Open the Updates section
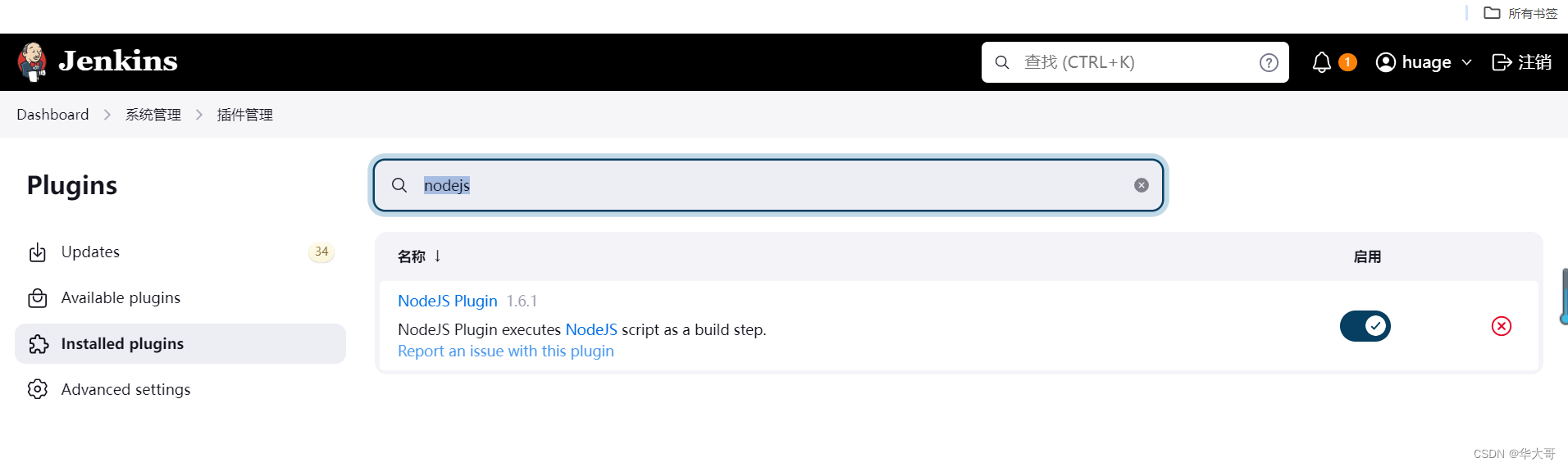The image size is (1568, 467). (90, 252)
